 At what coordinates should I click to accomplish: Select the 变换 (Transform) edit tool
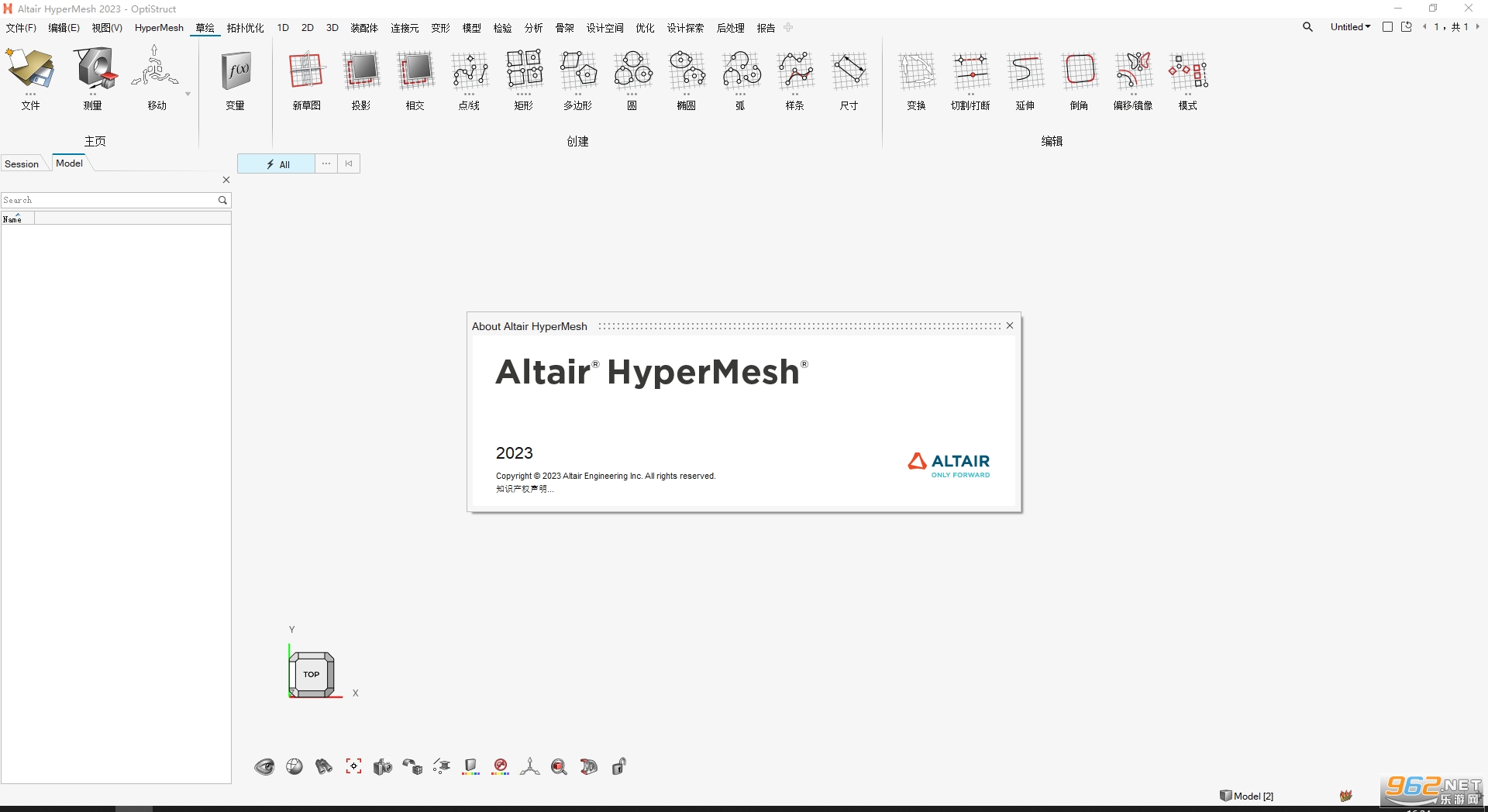tap(917, 71)
